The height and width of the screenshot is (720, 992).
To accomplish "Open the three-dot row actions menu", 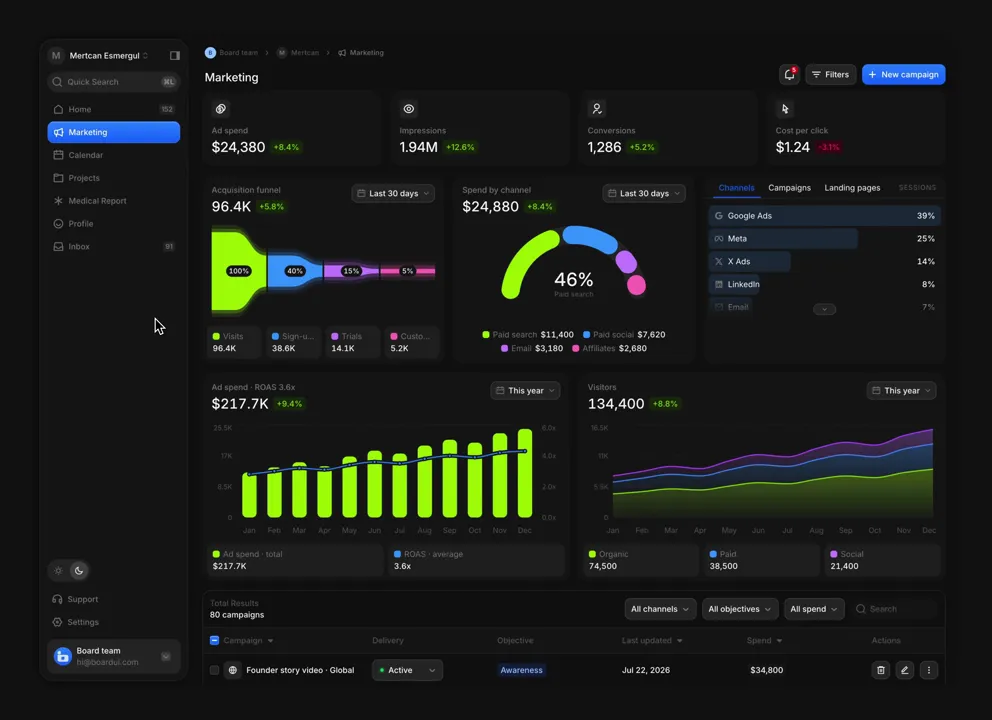I will (x=929, y=670).
